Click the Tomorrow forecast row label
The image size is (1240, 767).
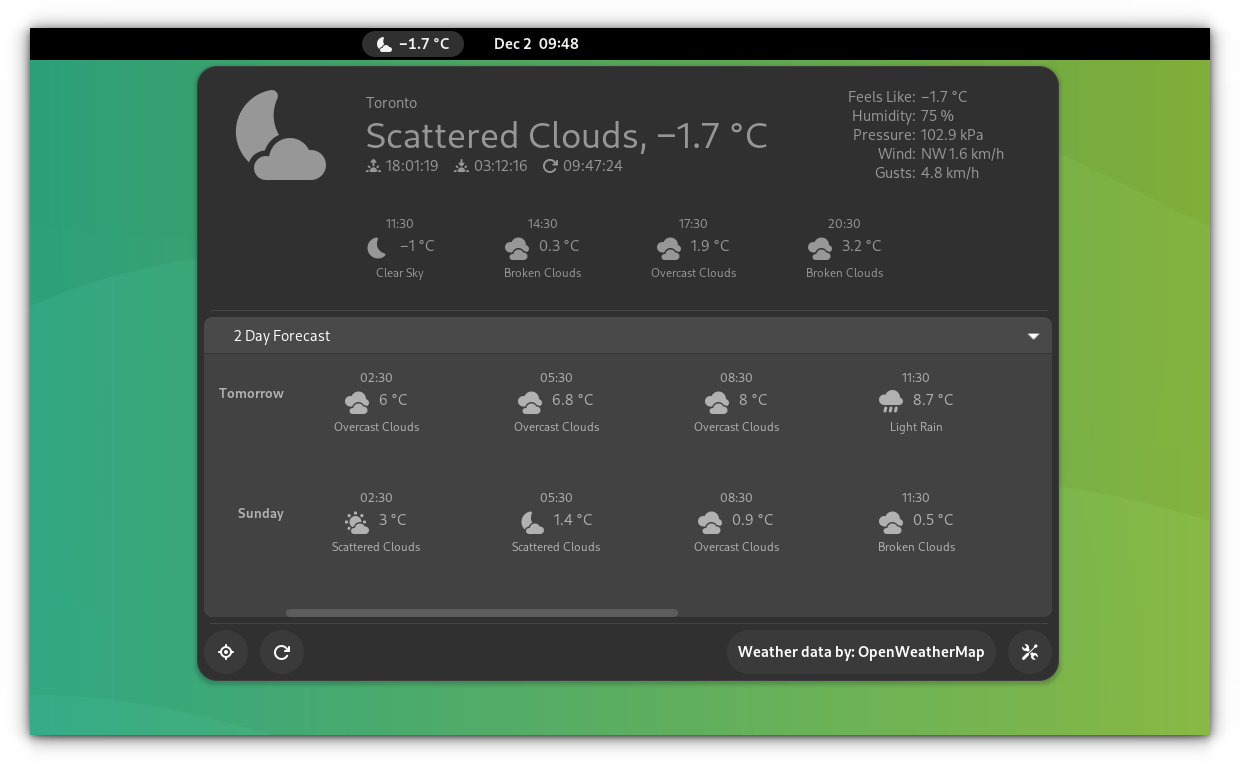pos(251,394)
